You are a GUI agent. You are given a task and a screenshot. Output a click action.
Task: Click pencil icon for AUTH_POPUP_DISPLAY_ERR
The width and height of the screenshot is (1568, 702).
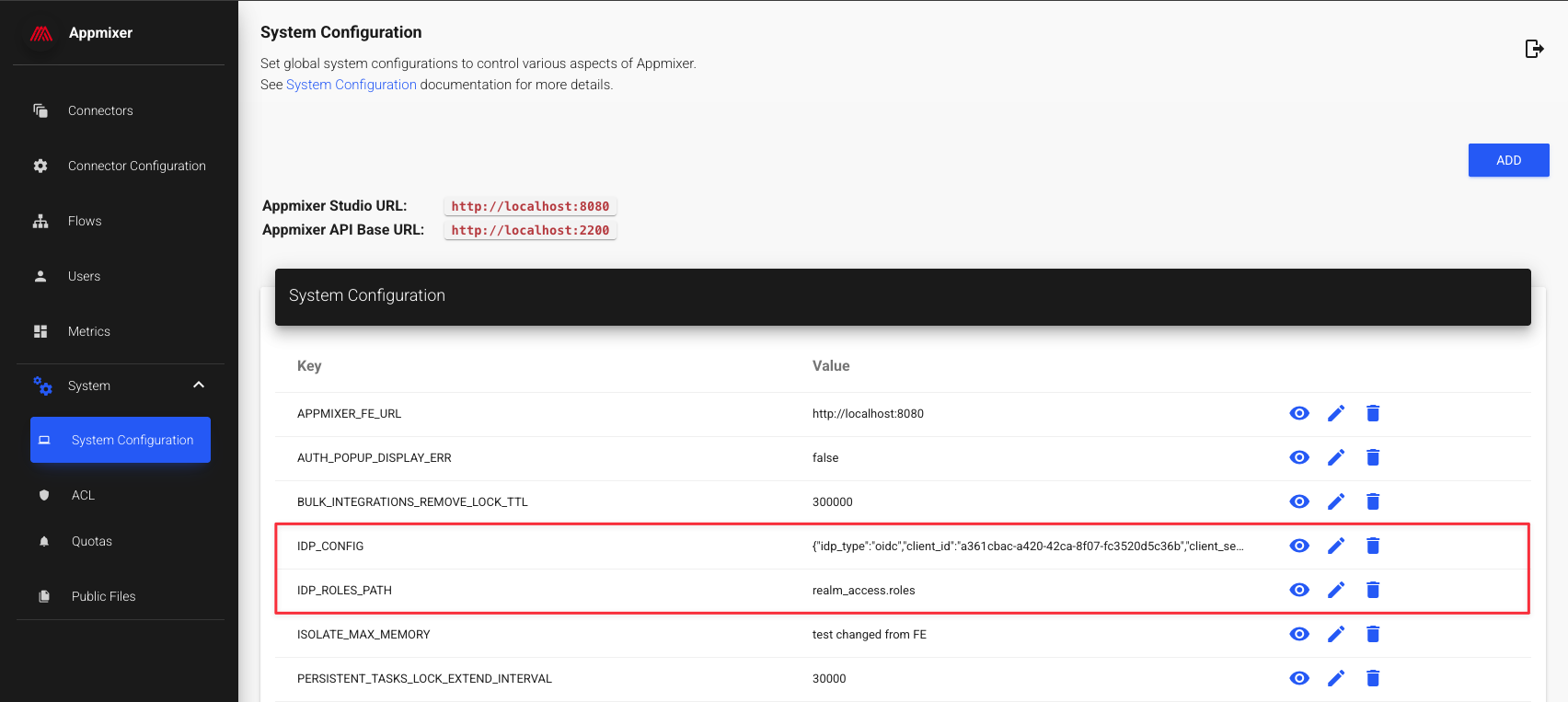point(1336,457)
